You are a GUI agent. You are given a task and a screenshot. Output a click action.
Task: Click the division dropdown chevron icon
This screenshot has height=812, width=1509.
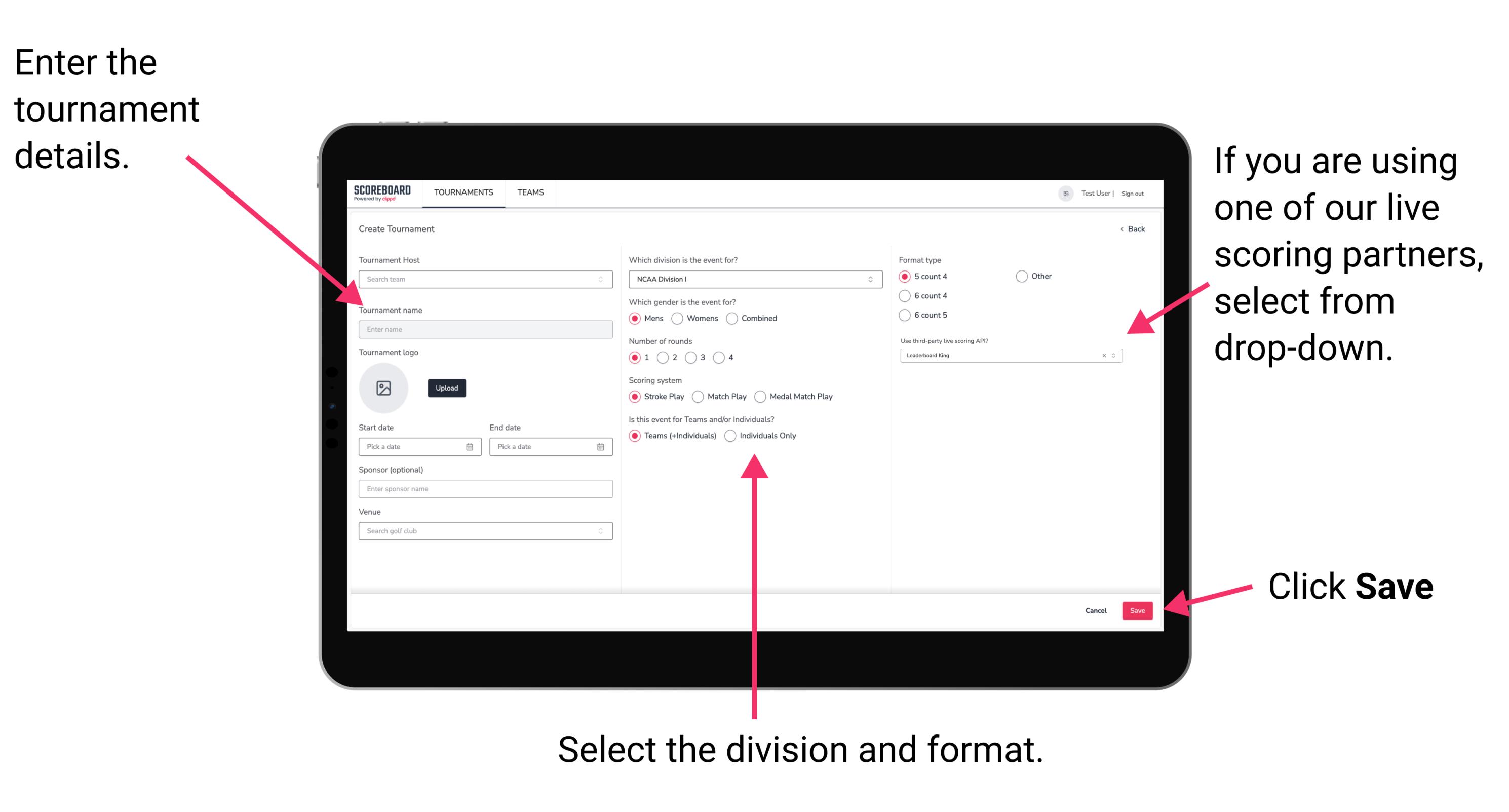click(871, 279)
